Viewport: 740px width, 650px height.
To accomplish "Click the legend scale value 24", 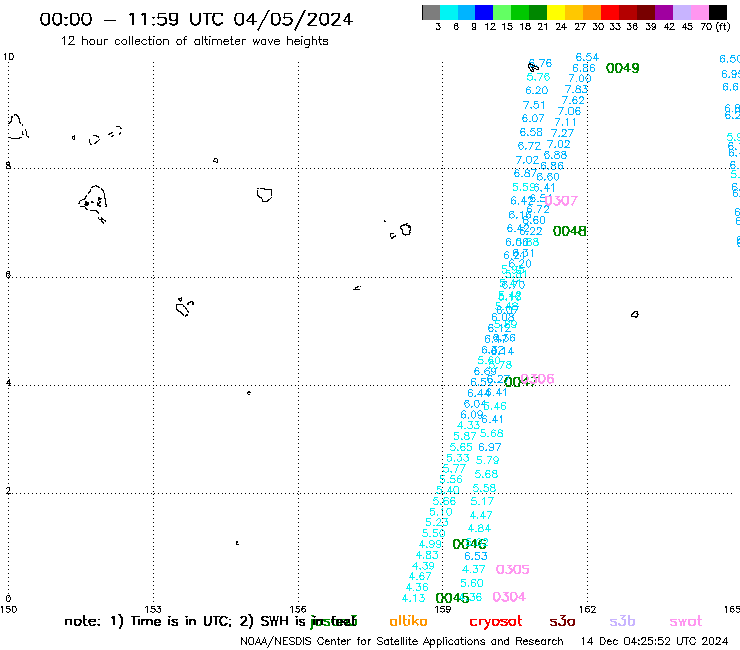I will (x=561, y=27).
